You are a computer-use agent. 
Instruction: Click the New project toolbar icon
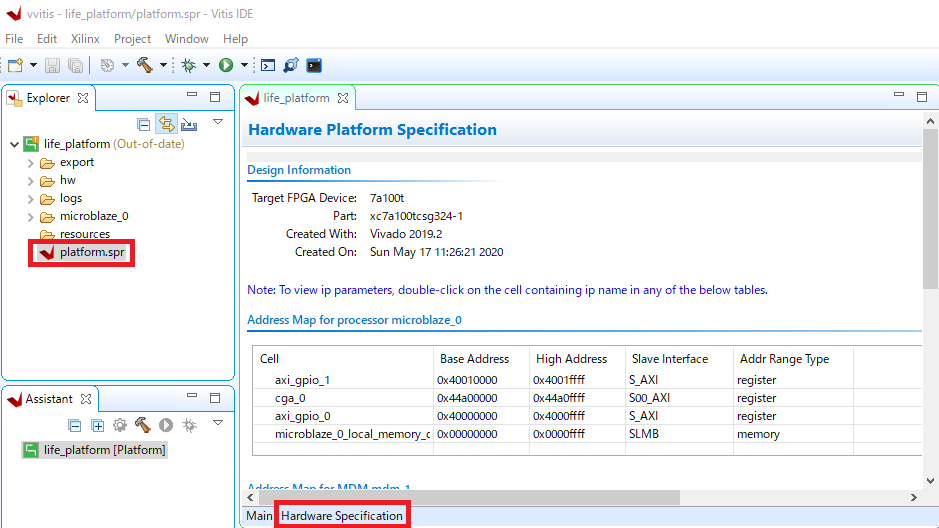16,65
